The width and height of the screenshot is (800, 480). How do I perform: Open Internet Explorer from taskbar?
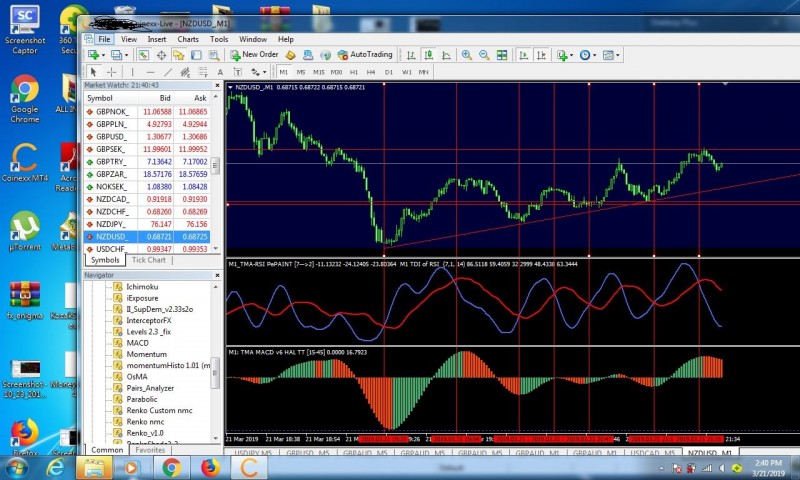pyautogui.click(x=55, y=467)
